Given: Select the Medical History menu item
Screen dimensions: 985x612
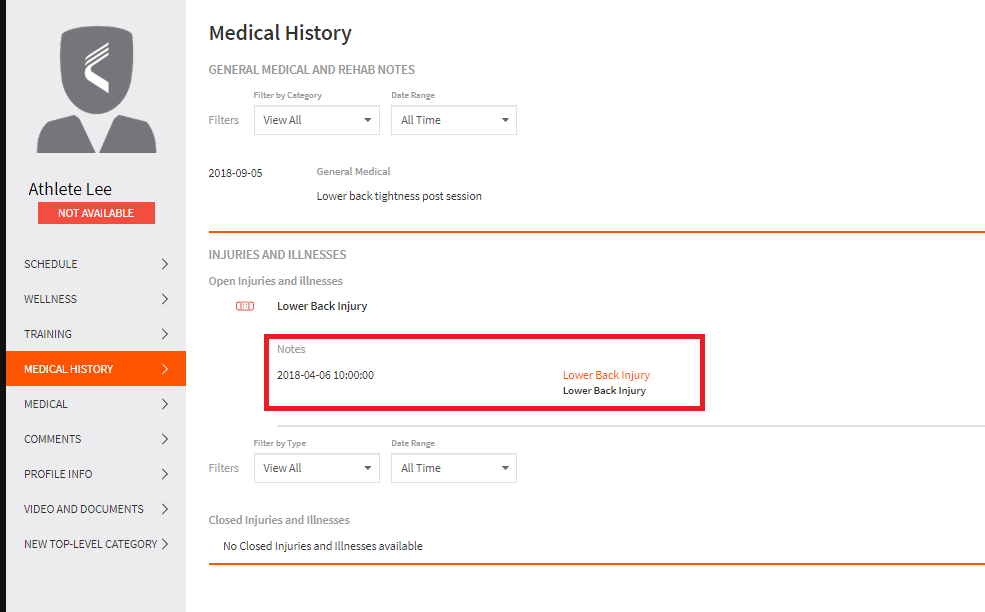Looking at the screenshot, I should click(x=96, y=369).
